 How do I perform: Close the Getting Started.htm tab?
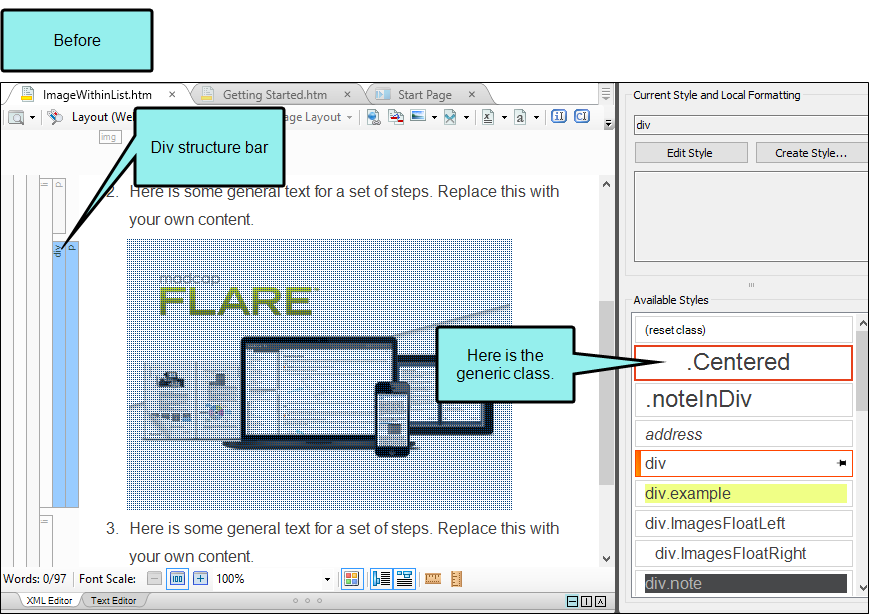(347, 95)
